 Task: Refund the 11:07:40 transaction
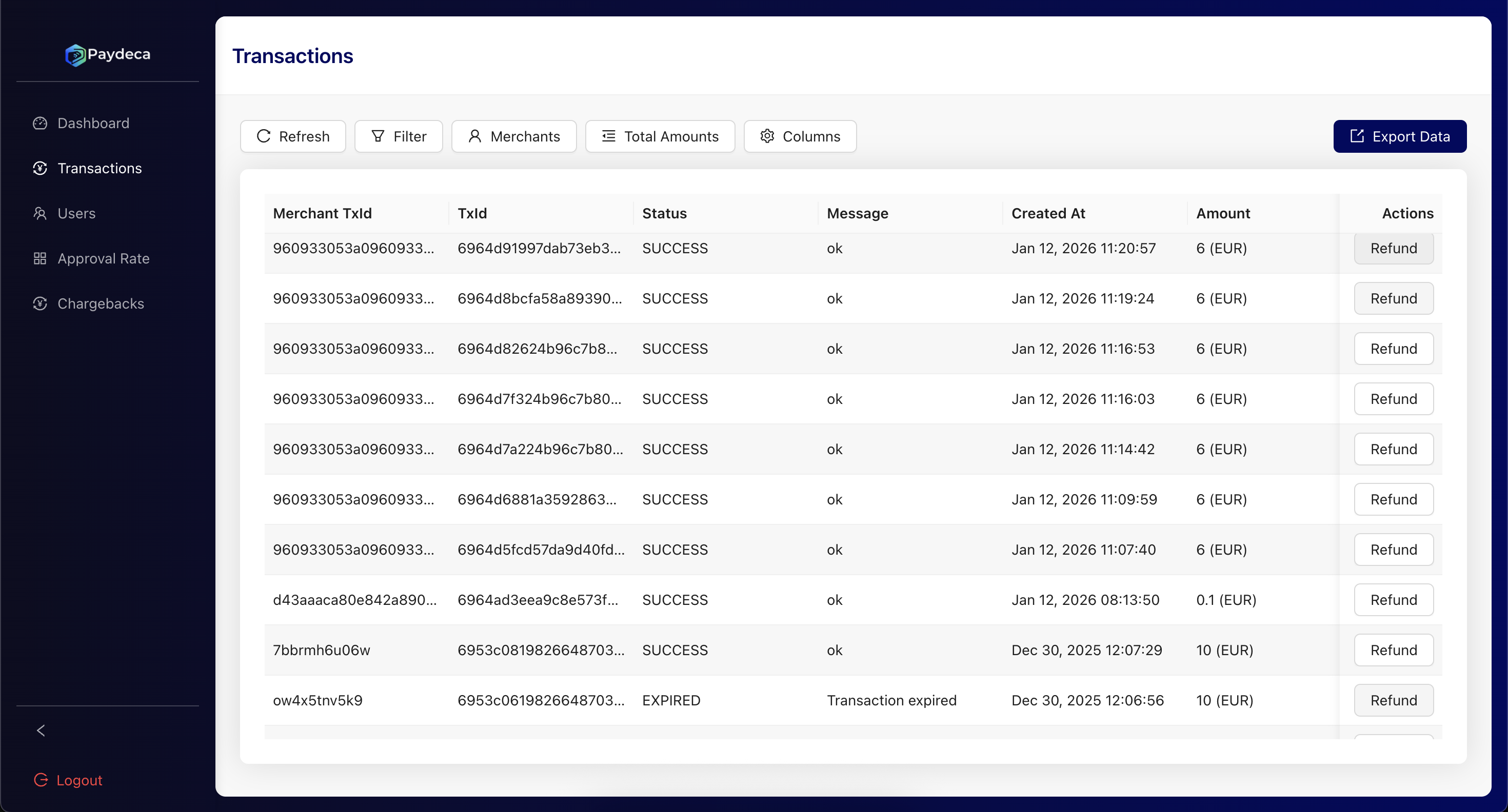tap(1393, 550)
